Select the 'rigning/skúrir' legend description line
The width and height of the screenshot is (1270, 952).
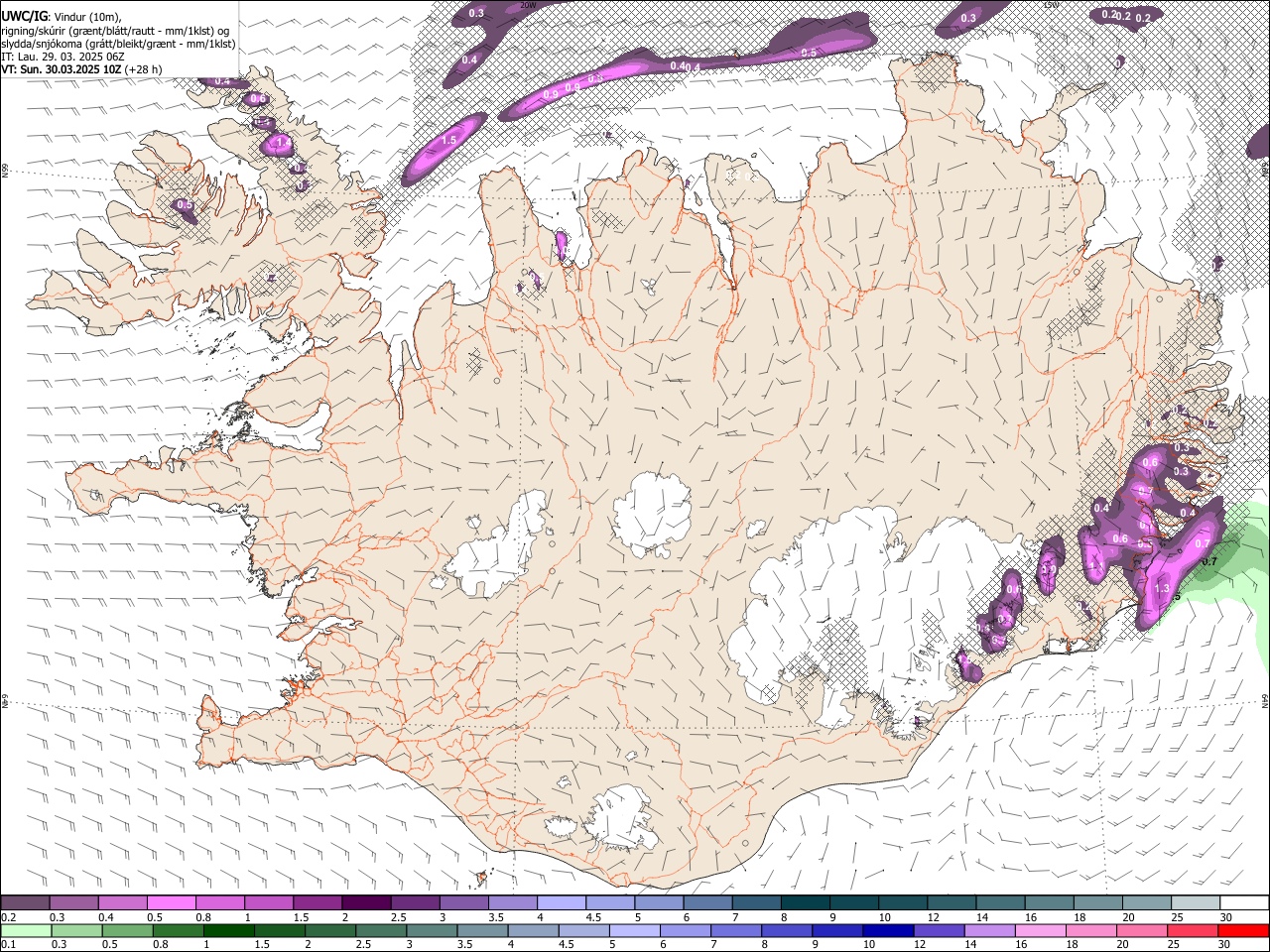click(x=117, y=31)
